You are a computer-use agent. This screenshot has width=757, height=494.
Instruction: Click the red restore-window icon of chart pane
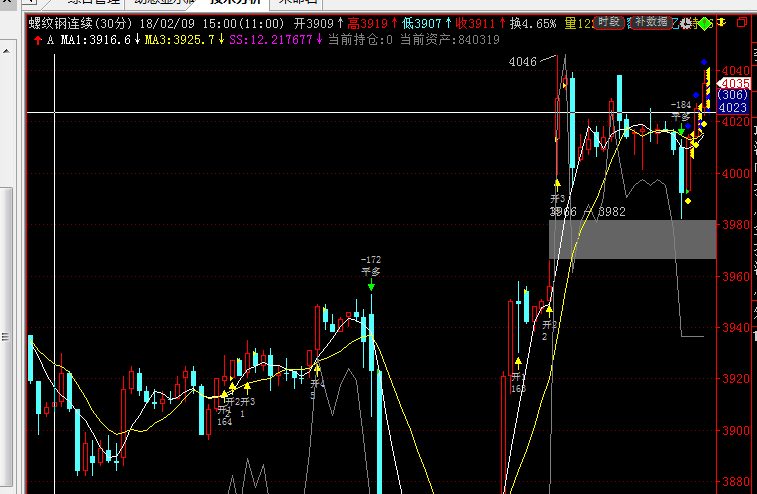point(742,22)
